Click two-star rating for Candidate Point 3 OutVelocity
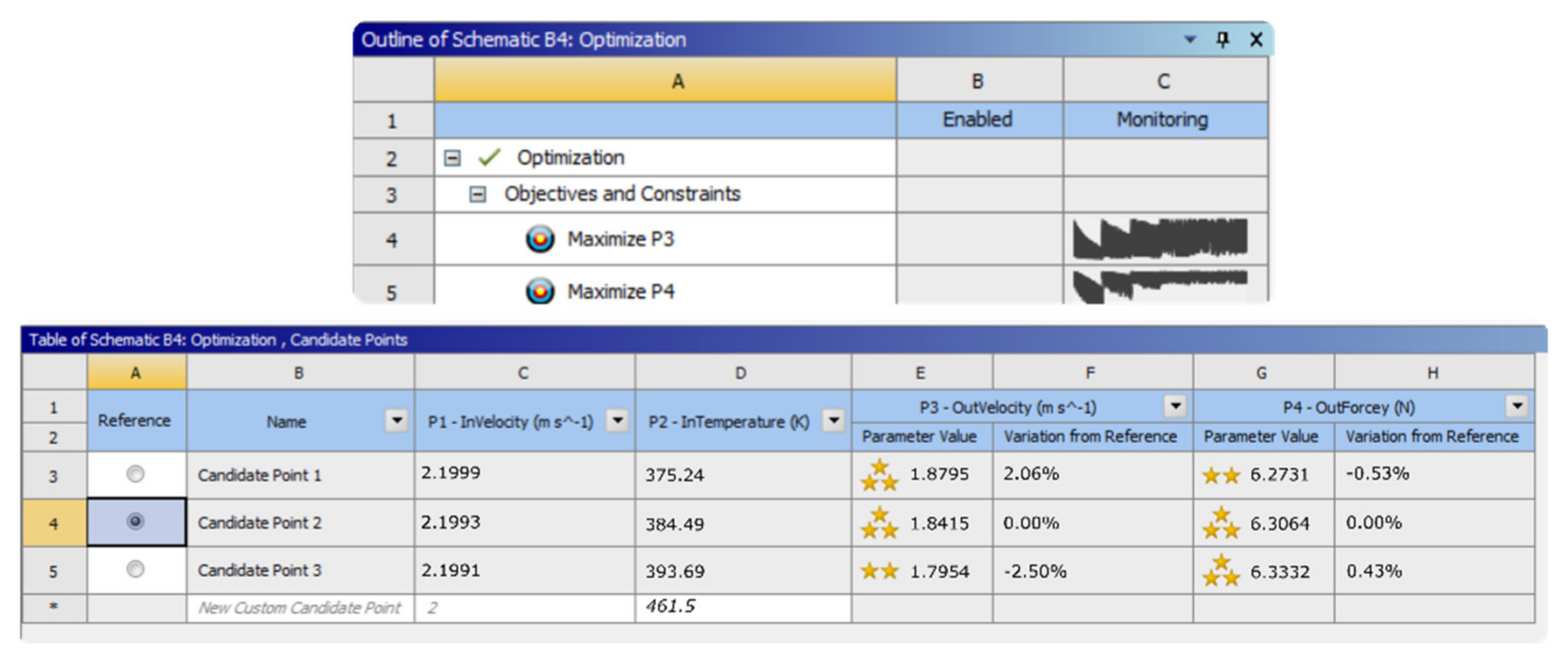 point(879,571)
